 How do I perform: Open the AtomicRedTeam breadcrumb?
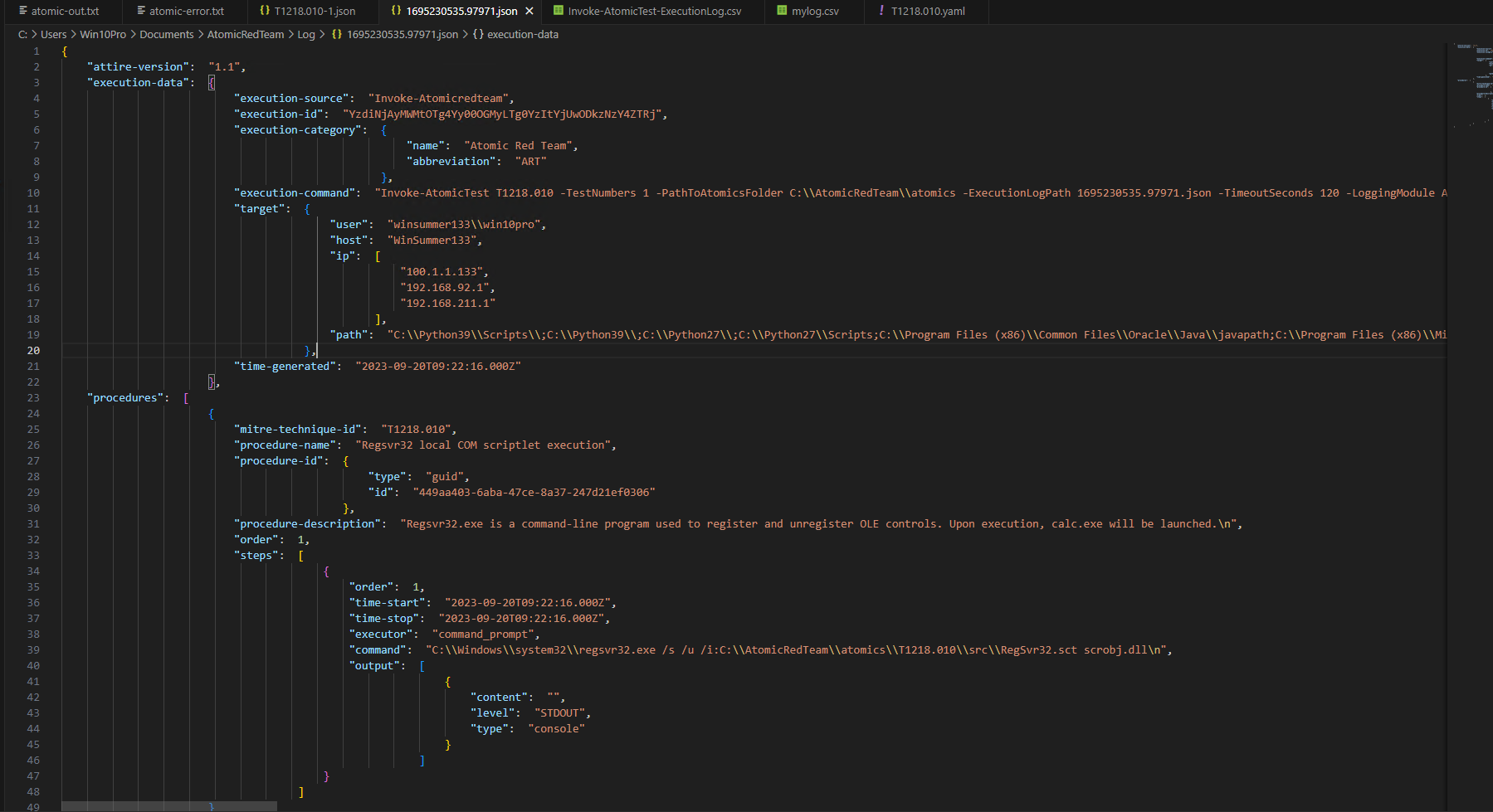246,34
